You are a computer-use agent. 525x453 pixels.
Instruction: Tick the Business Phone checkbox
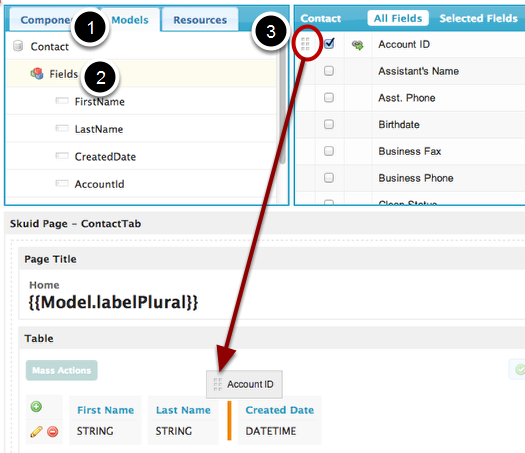(329, 177)
